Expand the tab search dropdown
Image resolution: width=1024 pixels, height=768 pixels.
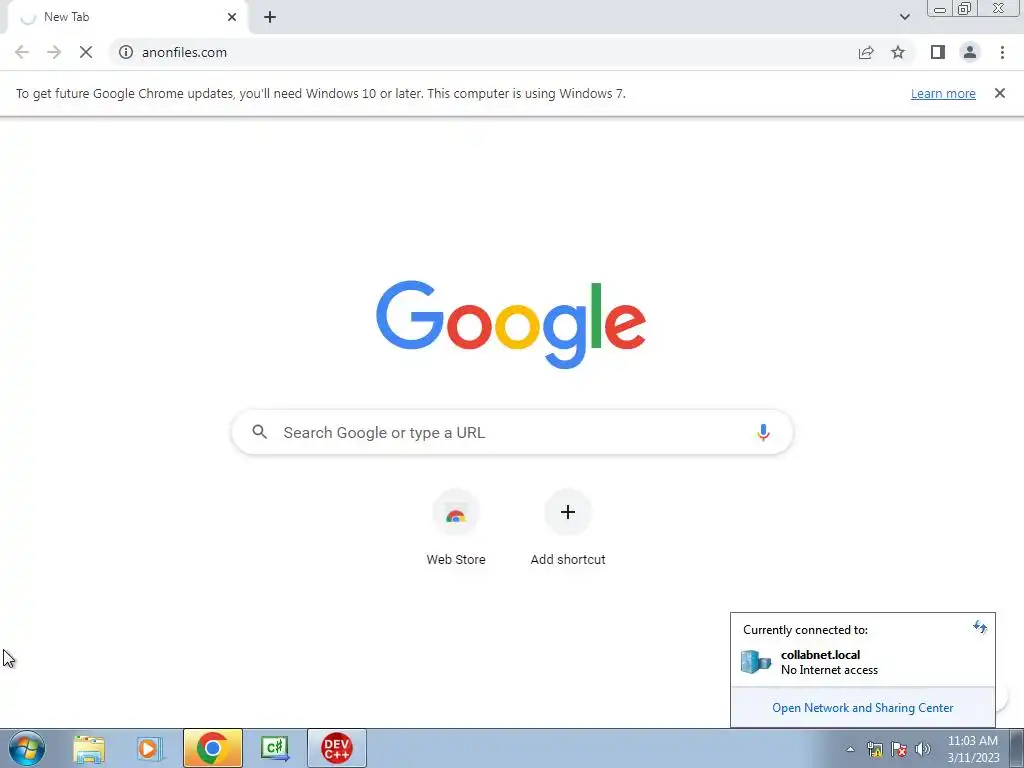(x=904, y=17)
